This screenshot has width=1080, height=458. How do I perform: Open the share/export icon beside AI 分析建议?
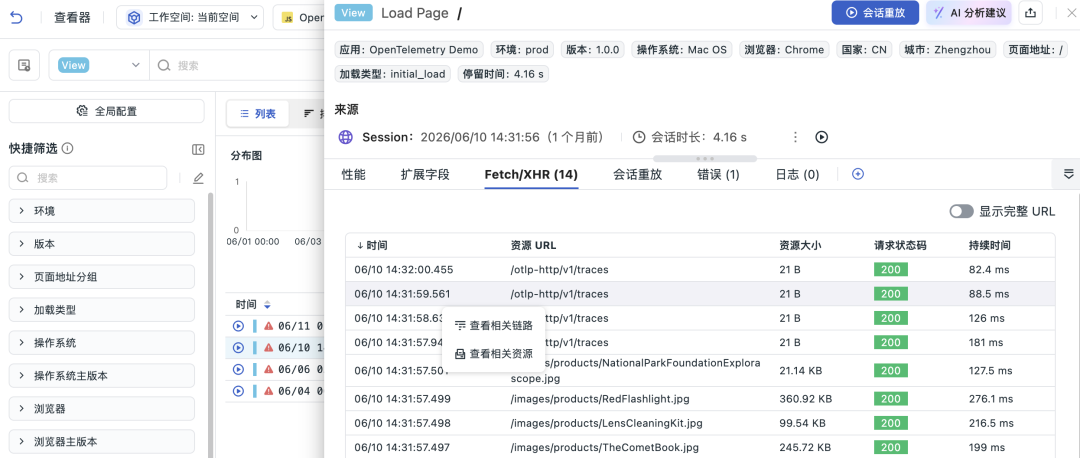click(x=1030, y=12)
